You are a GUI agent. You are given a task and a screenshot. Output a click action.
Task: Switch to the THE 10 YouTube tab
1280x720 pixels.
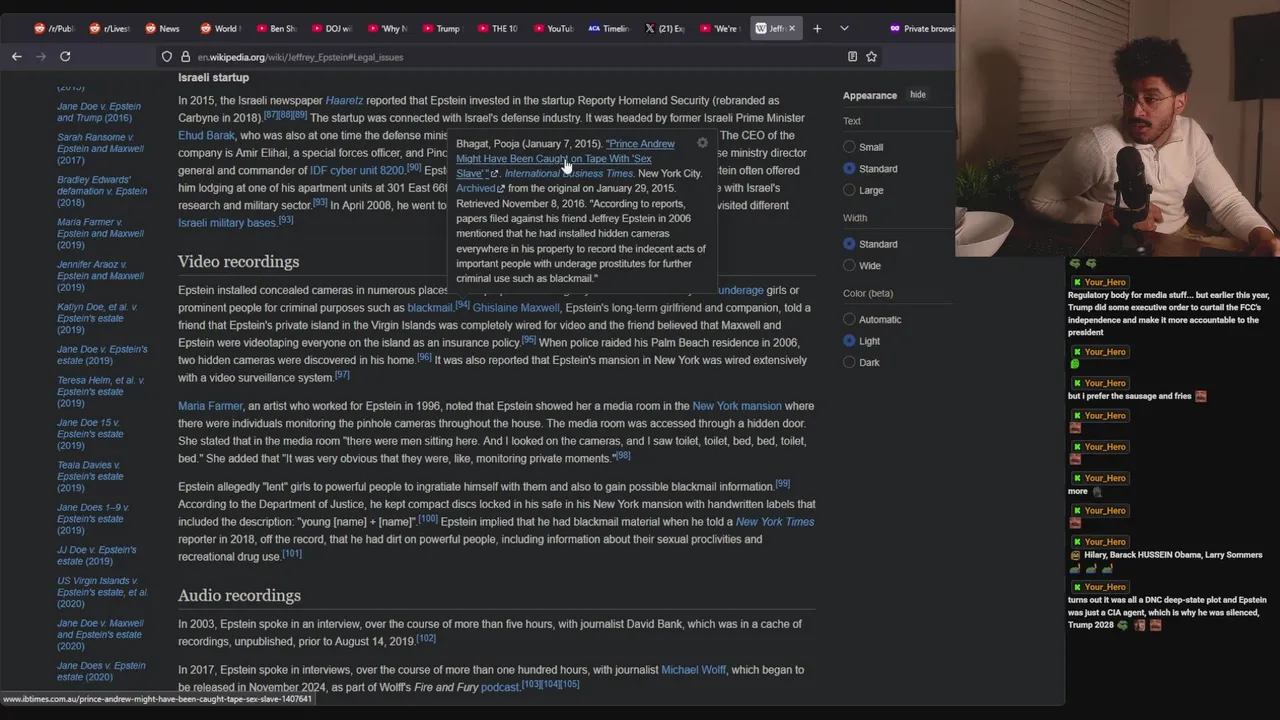(497, 28)
